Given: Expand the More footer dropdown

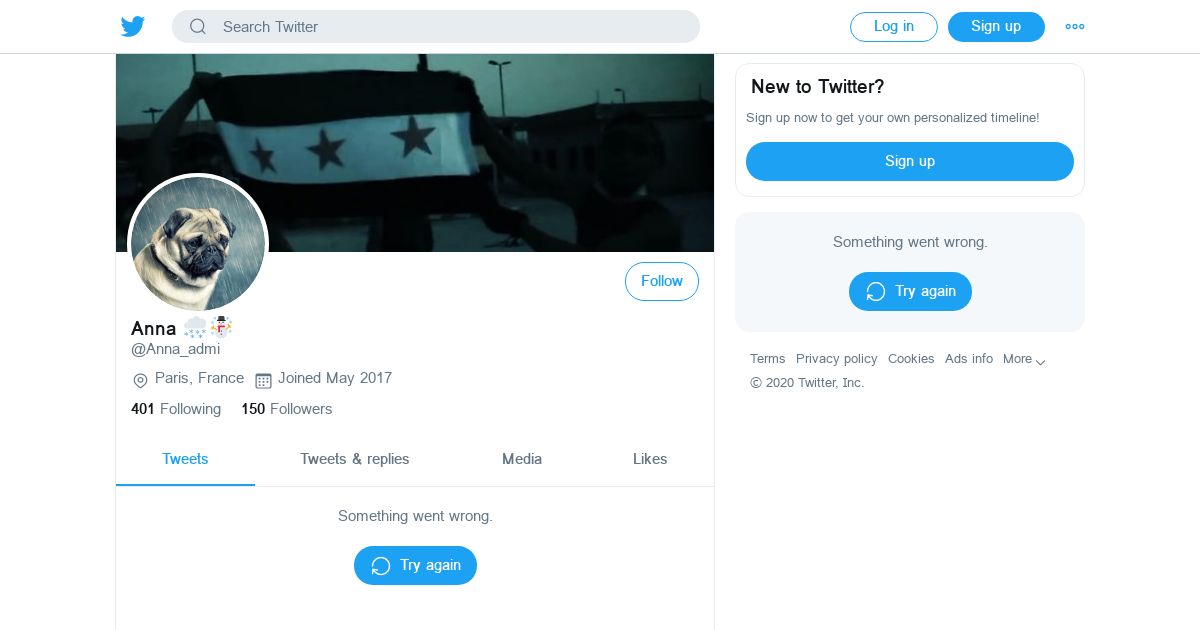Looking at the screenshot, I should pos(1024,359).
